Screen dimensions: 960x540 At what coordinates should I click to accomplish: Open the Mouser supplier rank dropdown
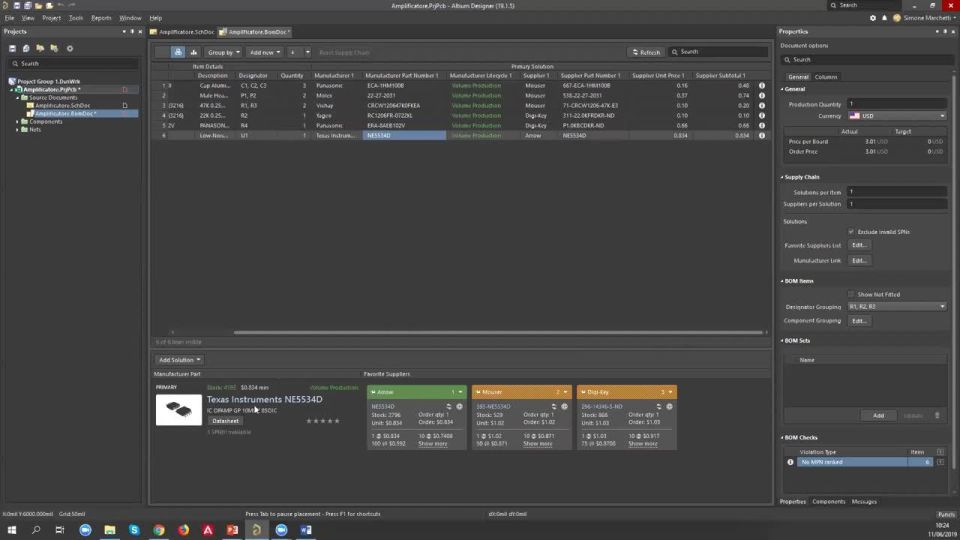[565, 392]
